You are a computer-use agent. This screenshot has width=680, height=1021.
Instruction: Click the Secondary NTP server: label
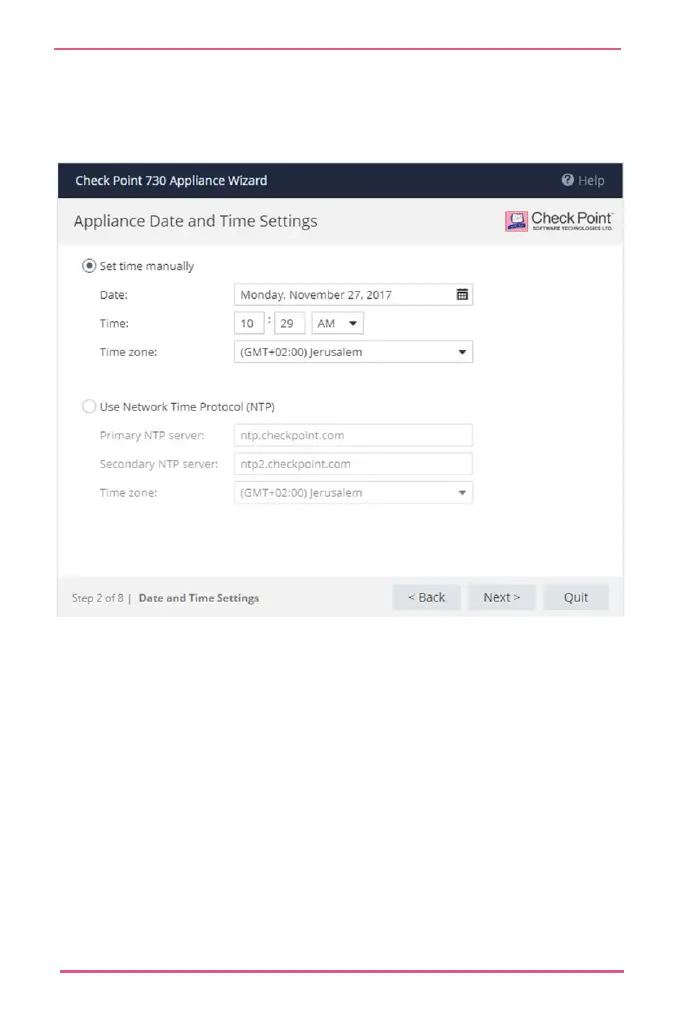(159, 464)
